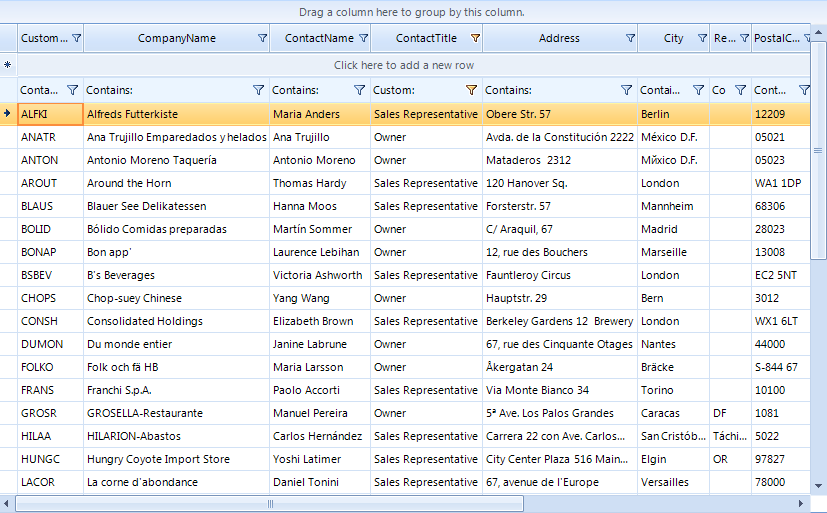Select the ALFKI customer ID cell
The height and width of the screenshot is (513, 827).
[x=51, y=114]
